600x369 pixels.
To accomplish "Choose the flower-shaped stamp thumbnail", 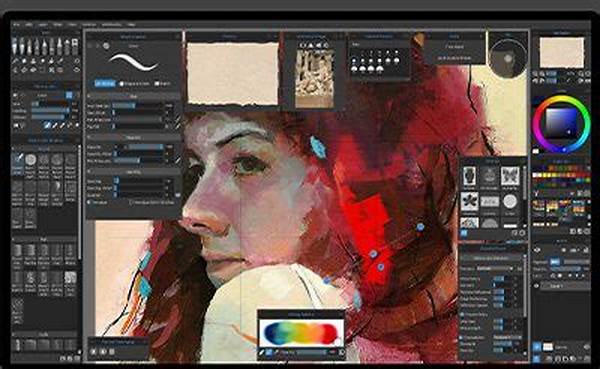I will pos(469,201).
